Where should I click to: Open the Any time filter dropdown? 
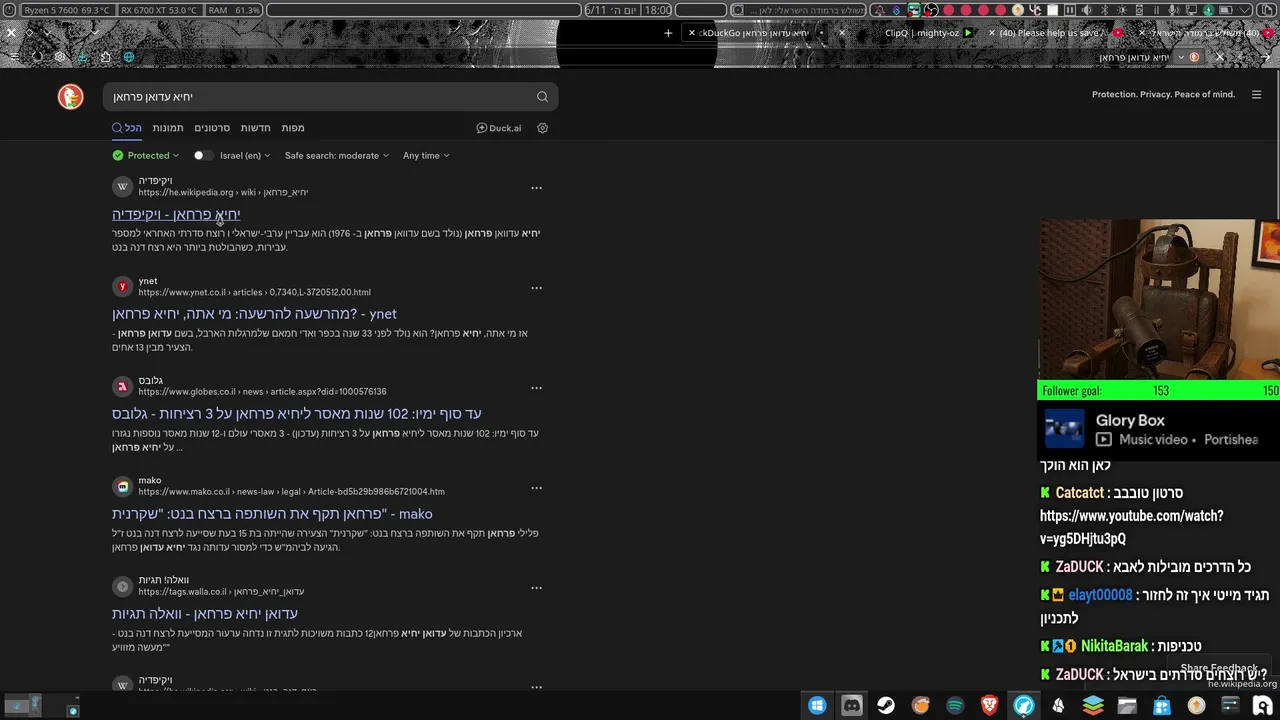click(x=426, y=156)
